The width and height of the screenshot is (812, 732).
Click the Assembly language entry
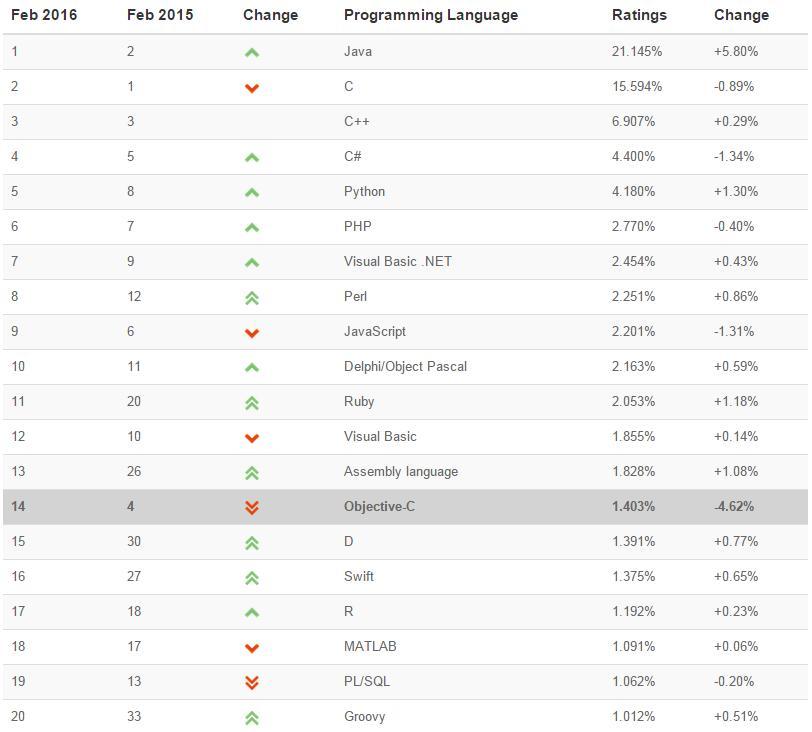tap(400, 471)
